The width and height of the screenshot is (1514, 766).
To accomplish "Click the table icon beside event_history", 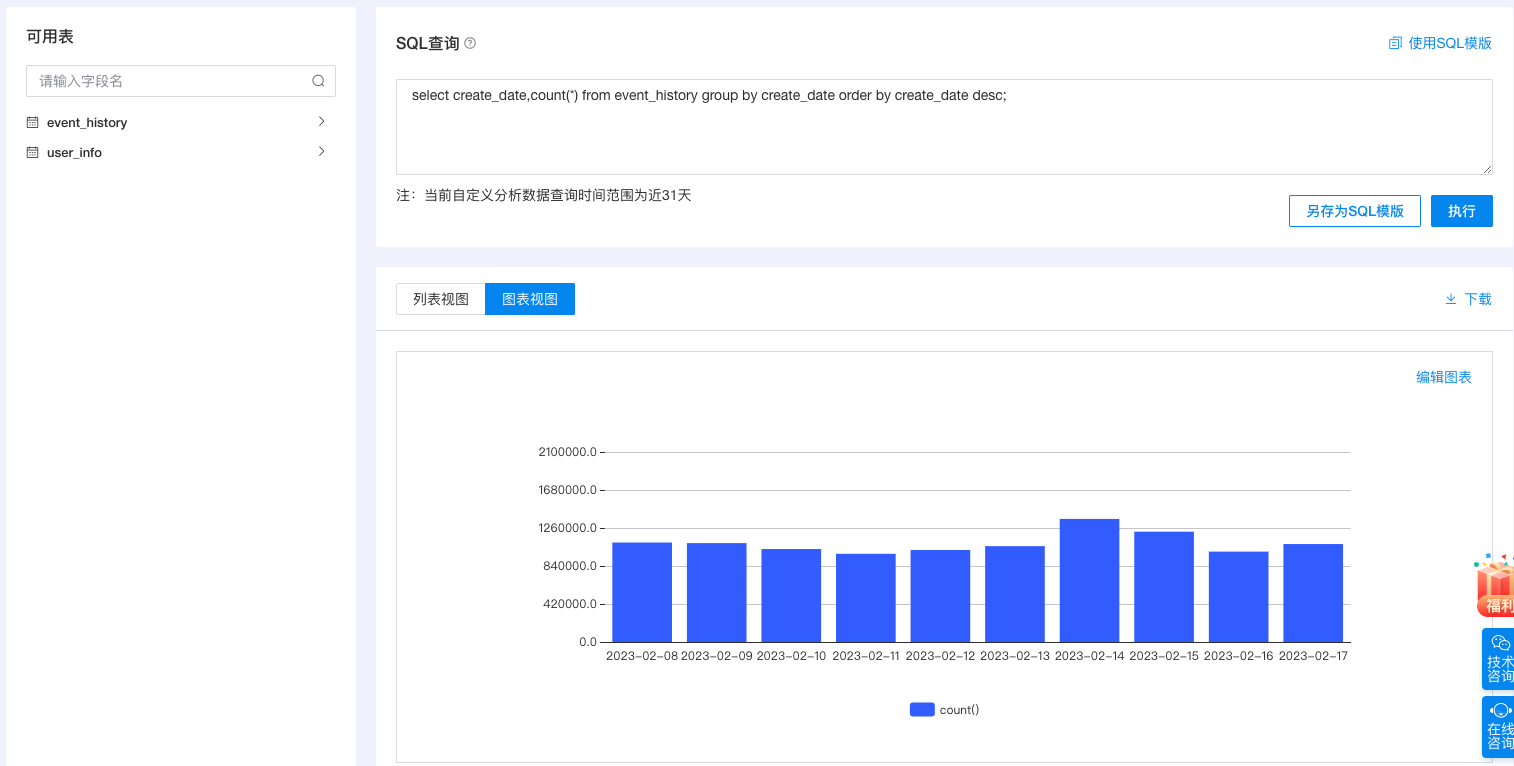I will coord(32,122).
